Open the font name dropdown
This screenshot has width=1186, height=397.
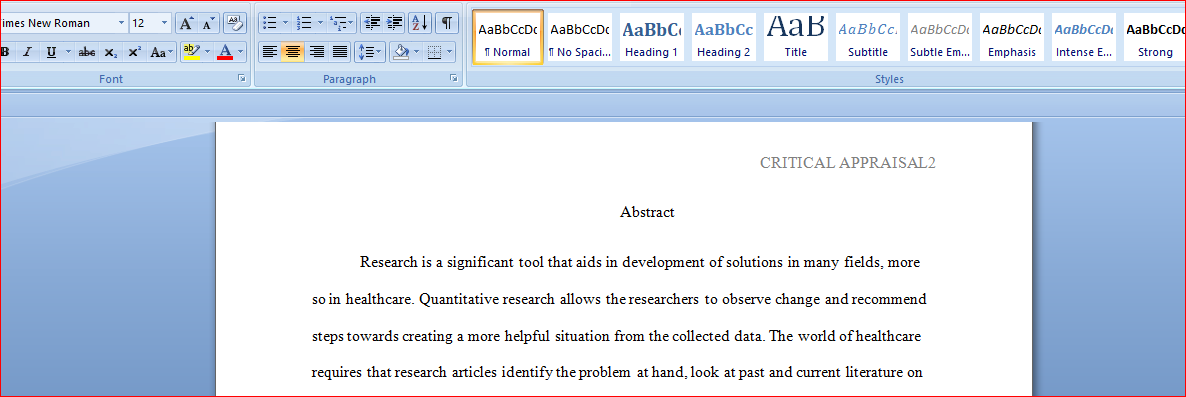coord(122,23)
